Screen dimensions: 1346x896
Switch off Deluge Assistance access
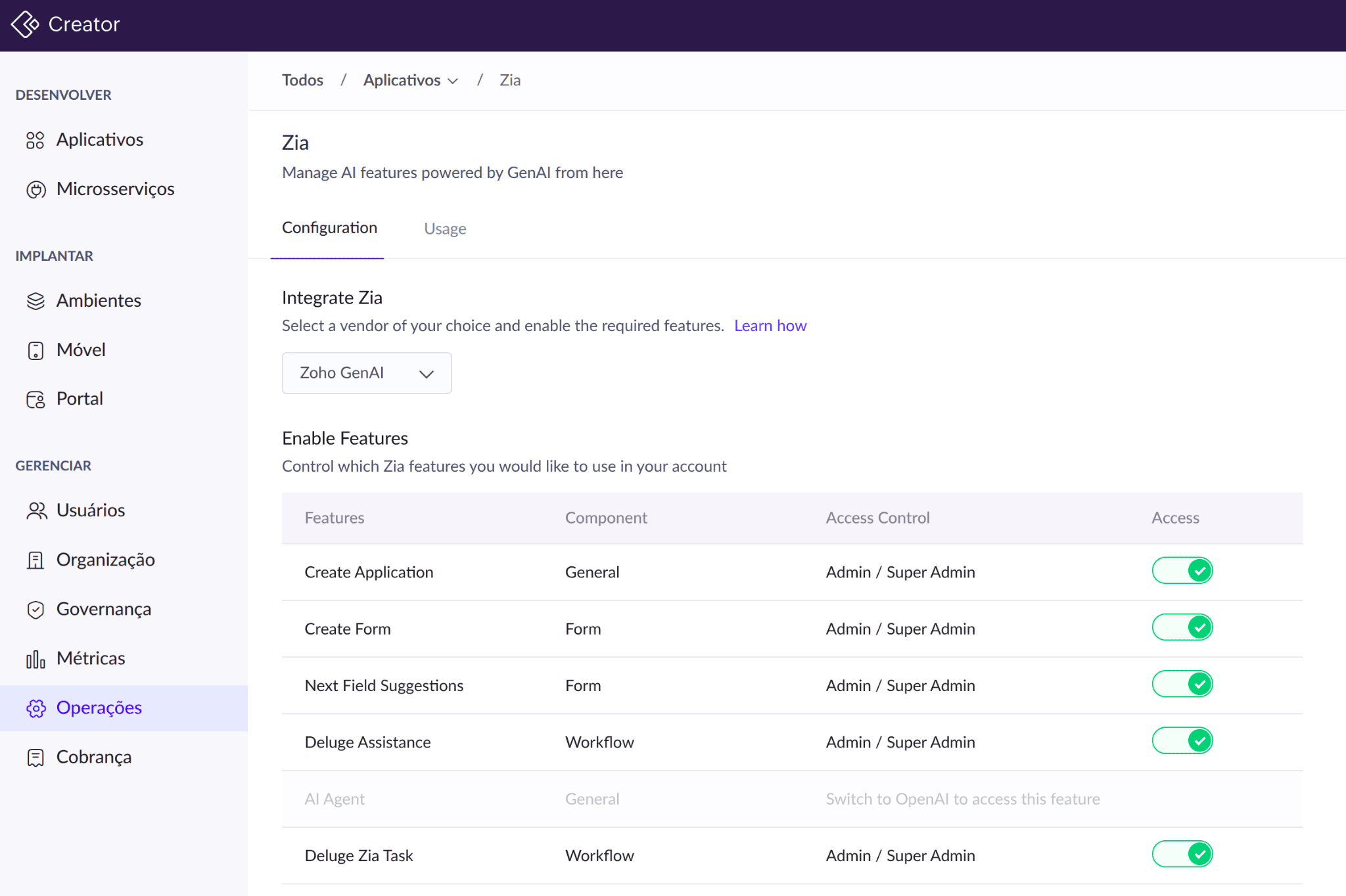1182,740
